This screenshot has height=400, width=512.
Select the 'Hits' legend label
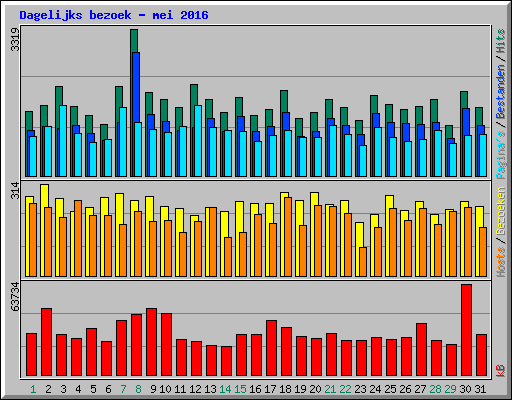click(x=501, y=41)
